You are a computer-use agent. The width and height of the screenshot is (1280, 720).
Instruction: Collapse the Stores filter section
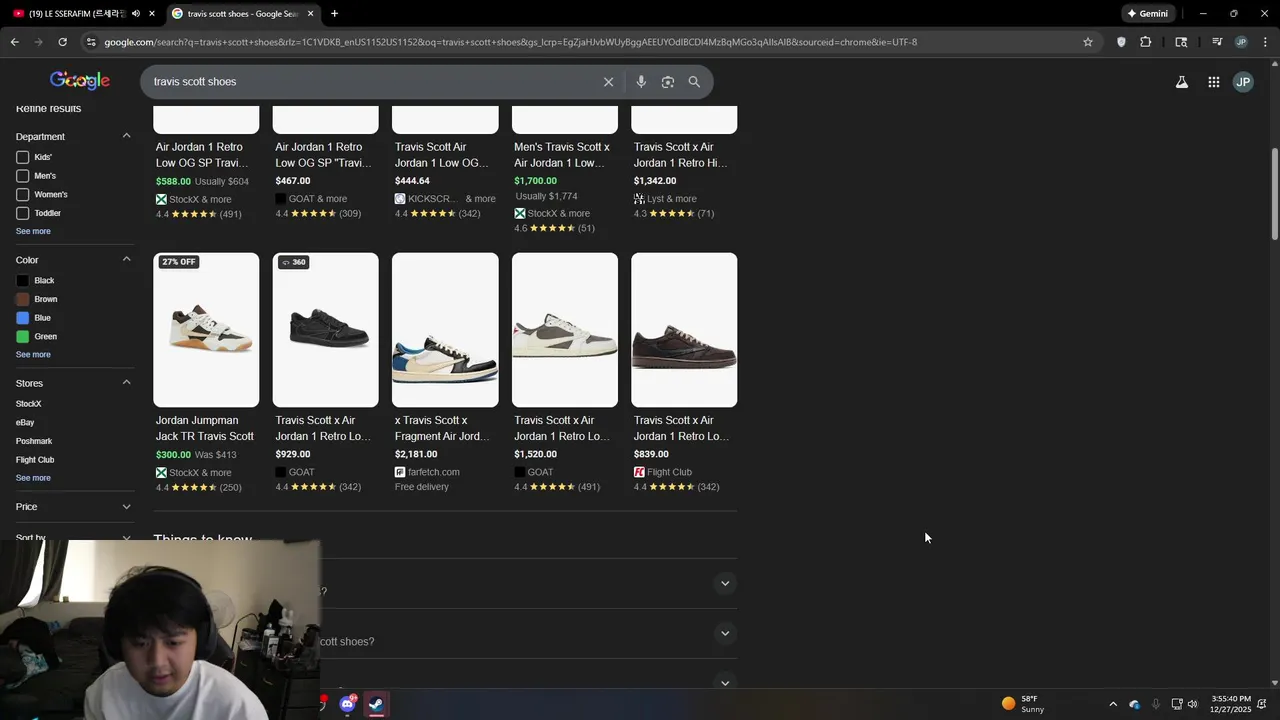point(126,383)
